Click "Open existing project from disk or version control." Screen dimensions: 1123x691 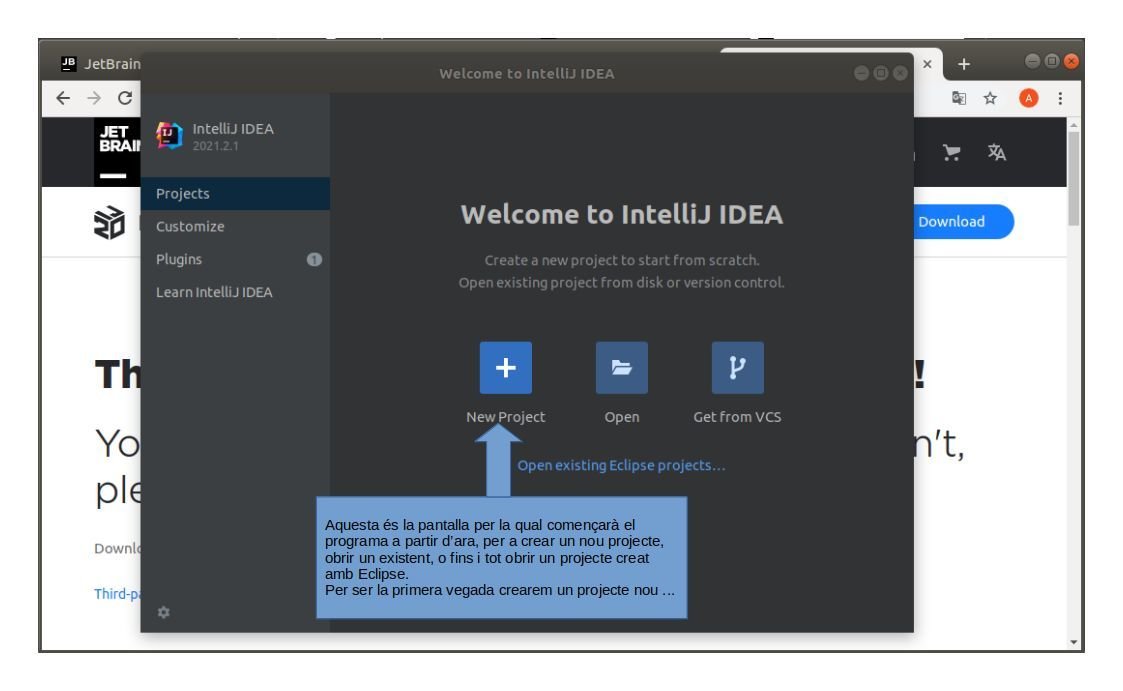pyautogui.click(x=622, y=282)
